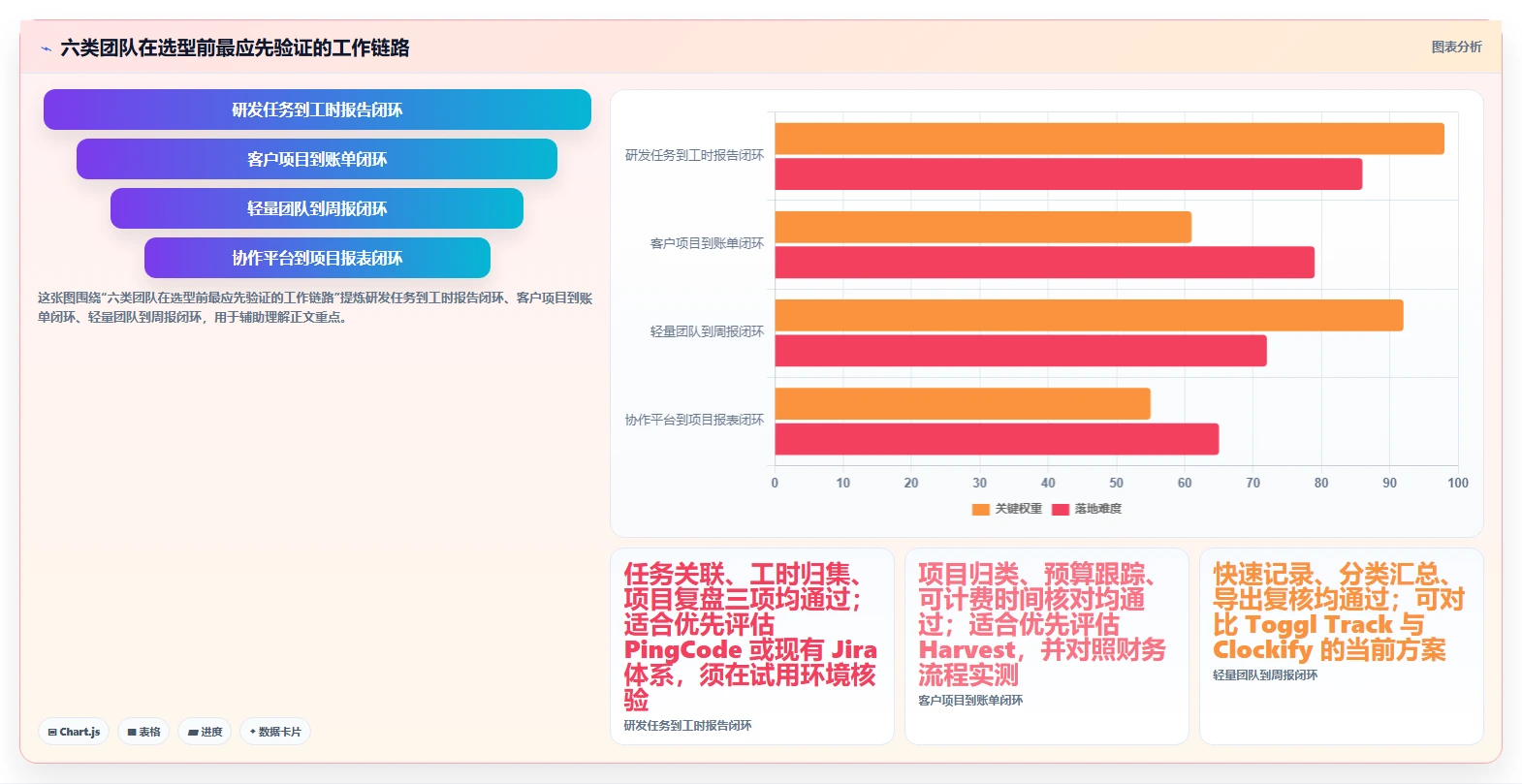Select the 研发任务到工时报告闭环 funnel bar

coord(317,110)
